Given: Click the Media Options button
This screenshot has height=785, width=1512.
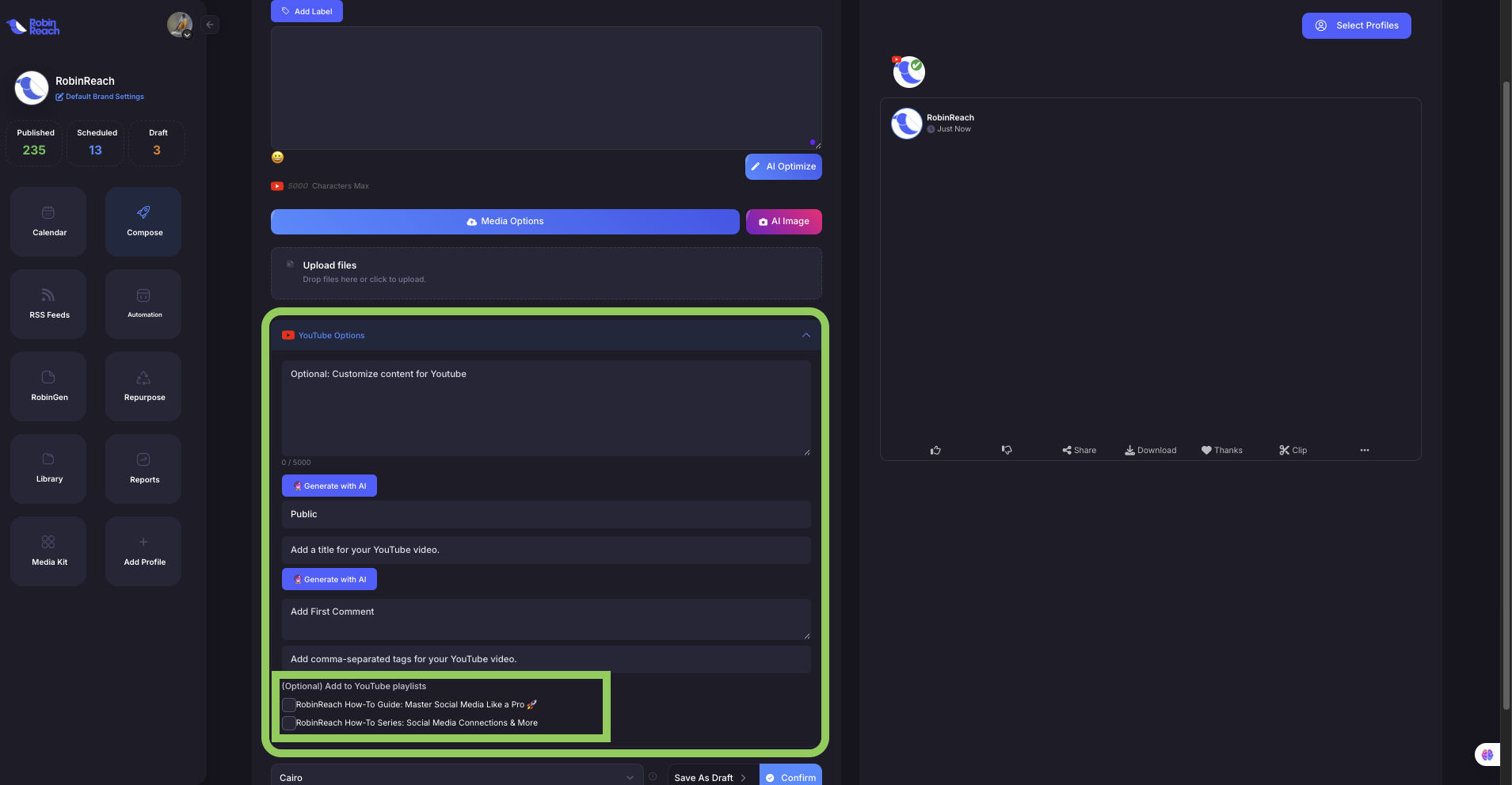Looking at the screenshot, I should click(505, 222).
